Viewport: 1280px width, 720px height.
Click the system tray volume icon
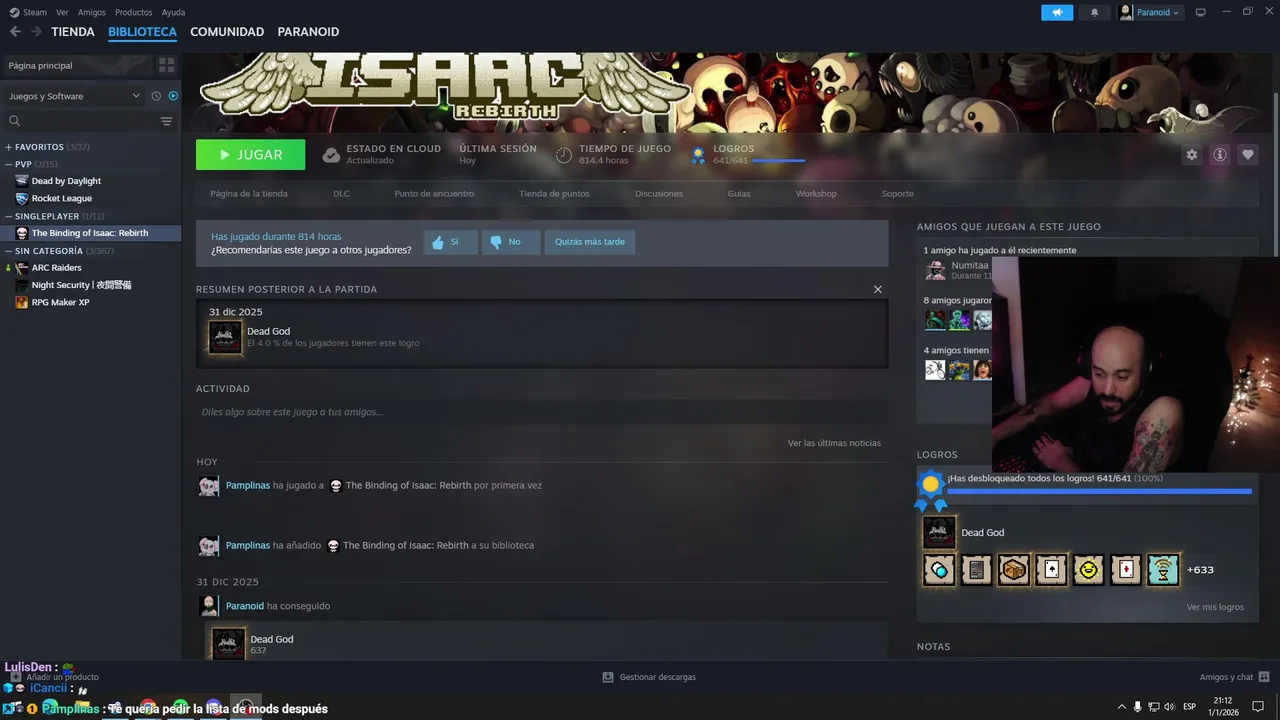tap(1170, 706)
